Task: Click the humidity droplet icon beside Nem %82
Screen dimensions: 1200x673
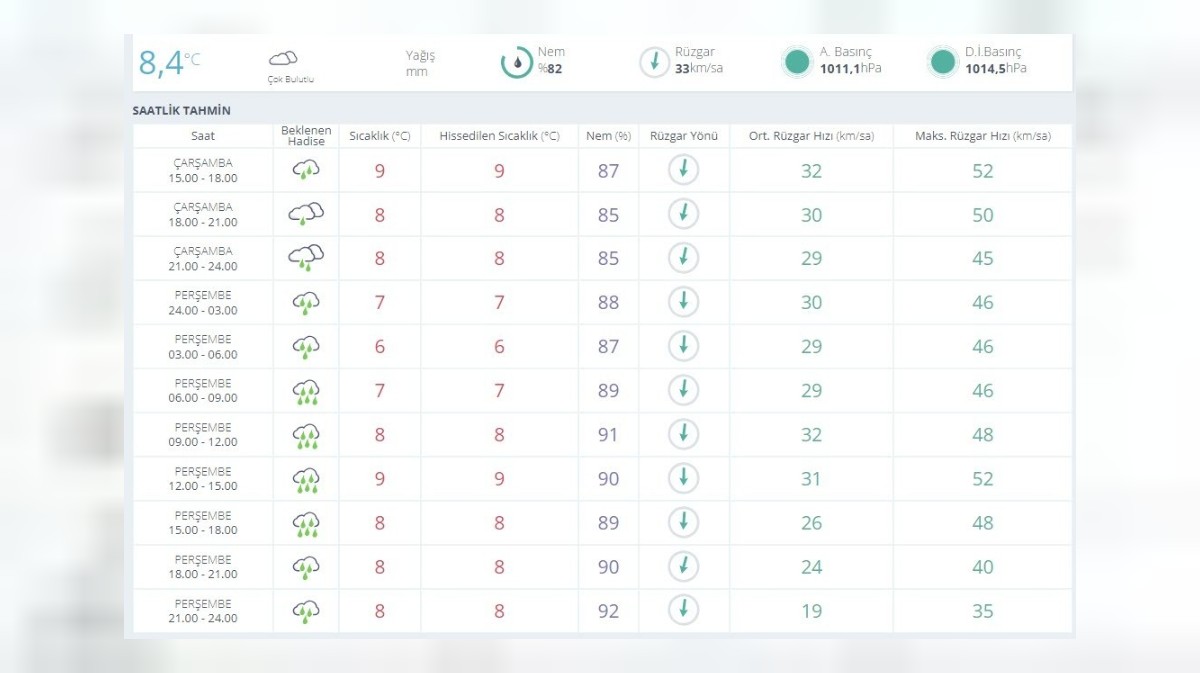Action: (x=516, y=62)
